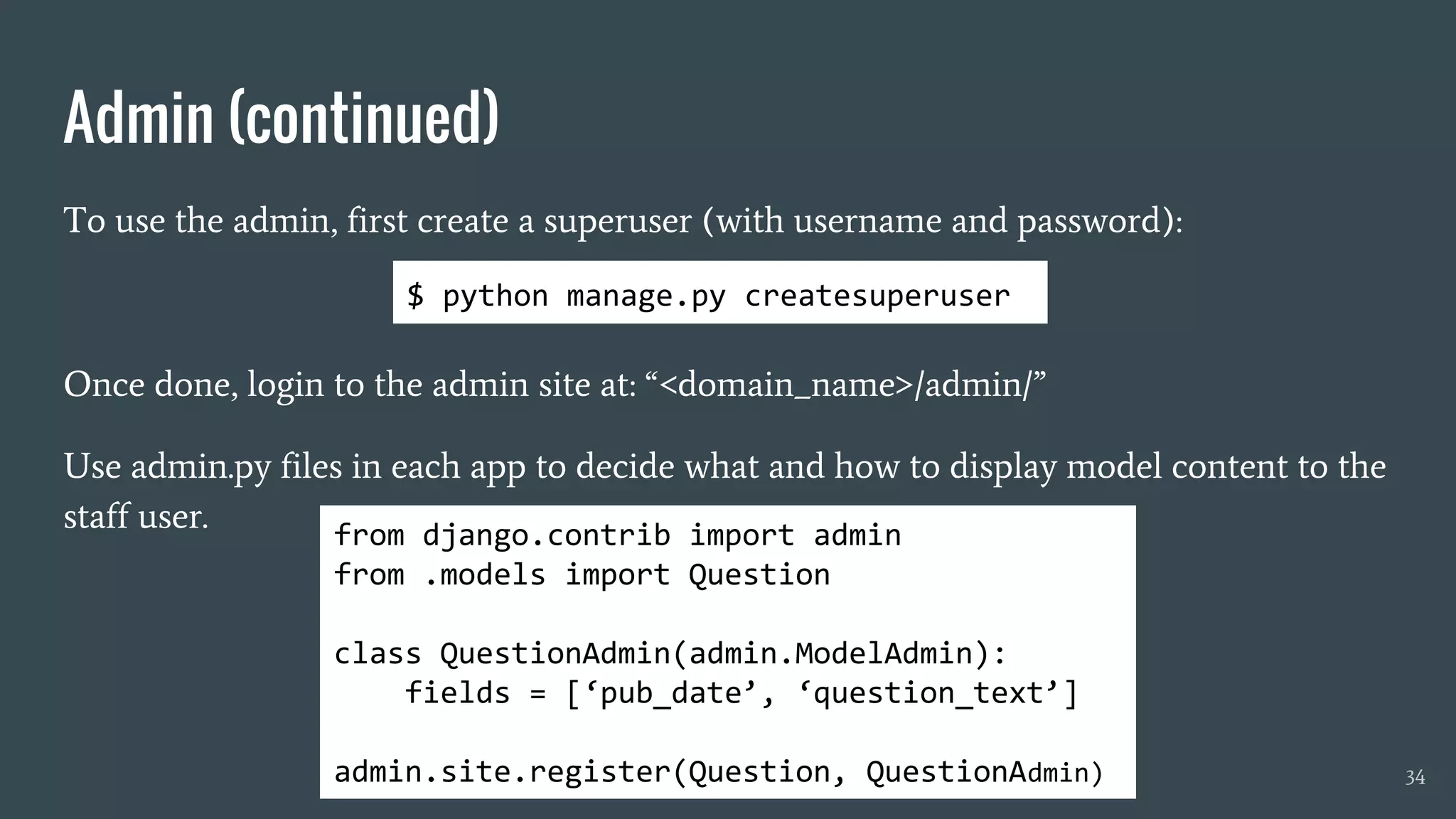1456x819 pixels.
Task: Click the word 'superuser' in first sentence
Action: [617, 221]
